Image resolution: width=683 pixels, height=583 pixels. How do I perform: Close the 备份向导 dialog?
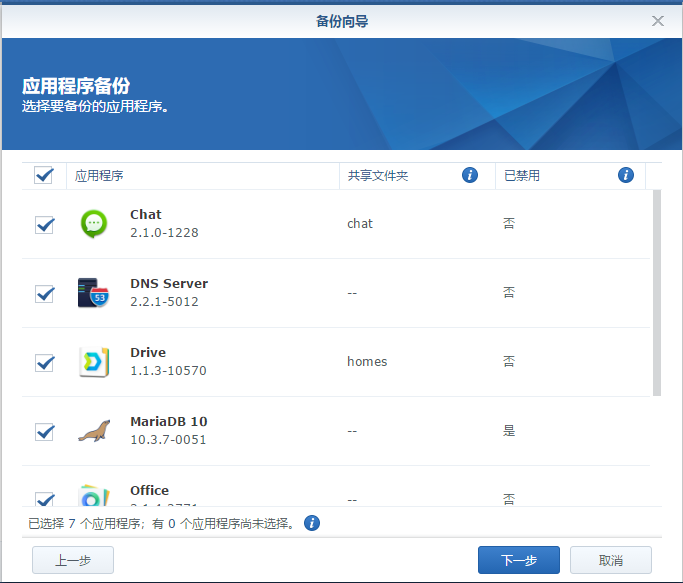click(x=658, y=21)
